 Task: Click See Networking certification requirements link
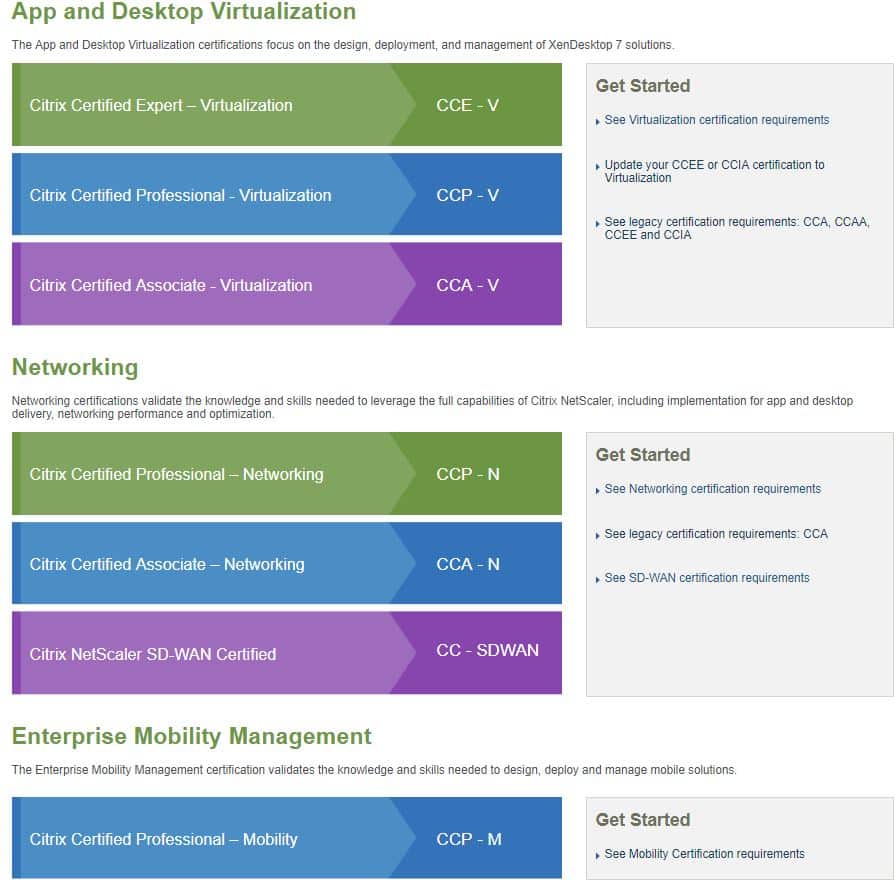713,489
